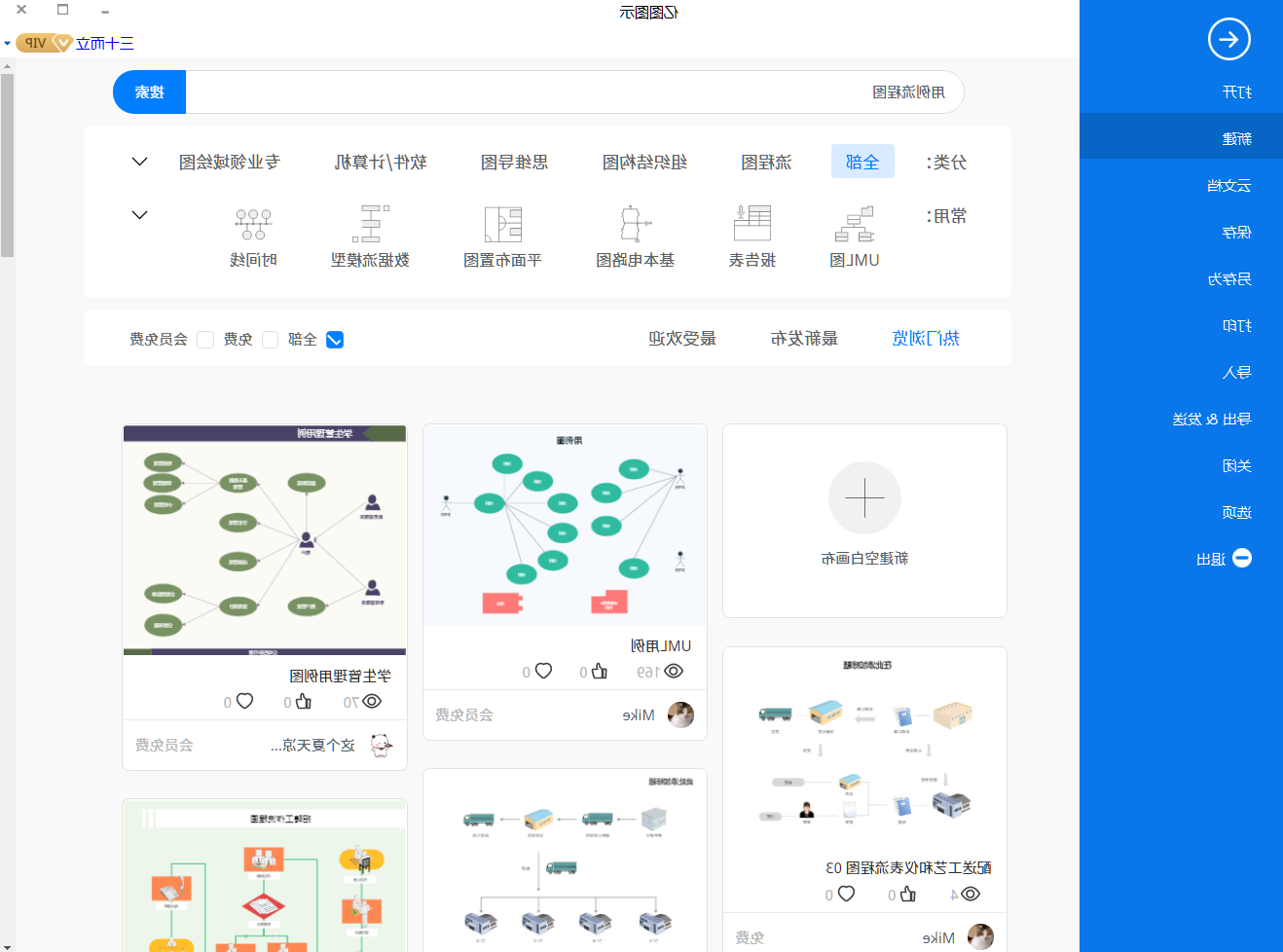
Task: Click heart icon on UML用例 card
Action: 543,671
